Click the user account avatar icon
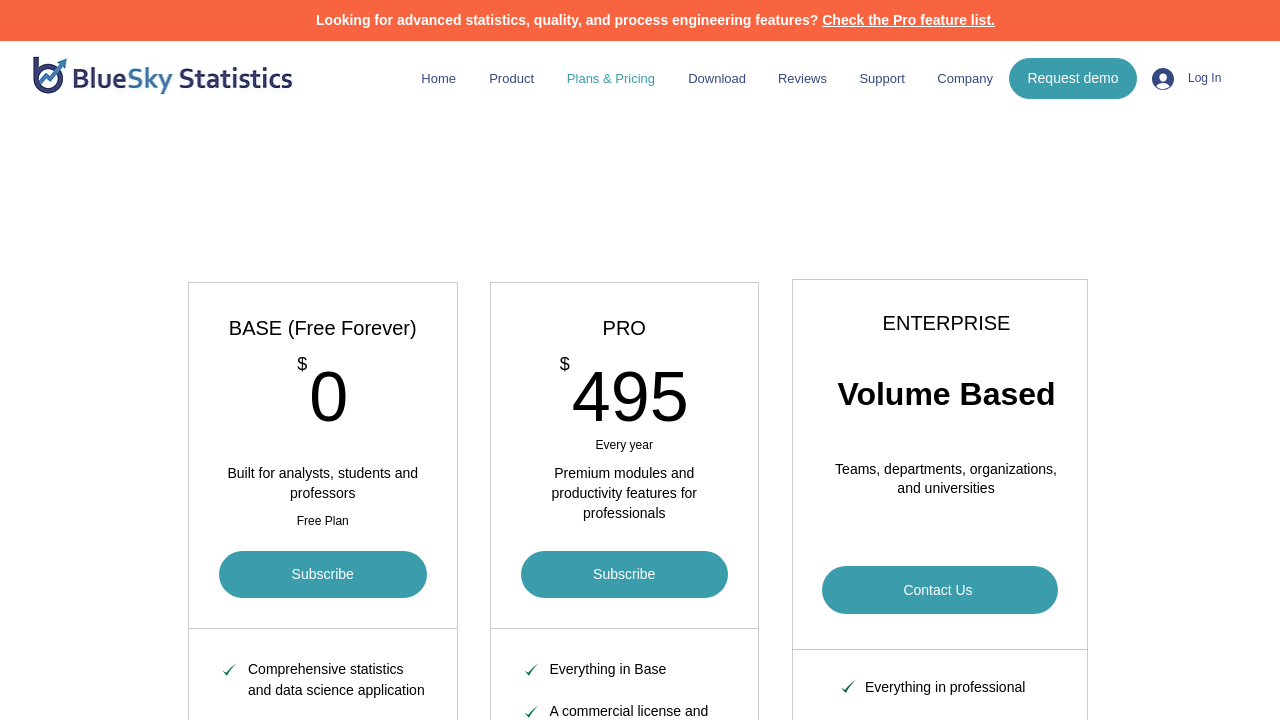The height and width of the screenshot is (720, 1280). click(1162, 79)
